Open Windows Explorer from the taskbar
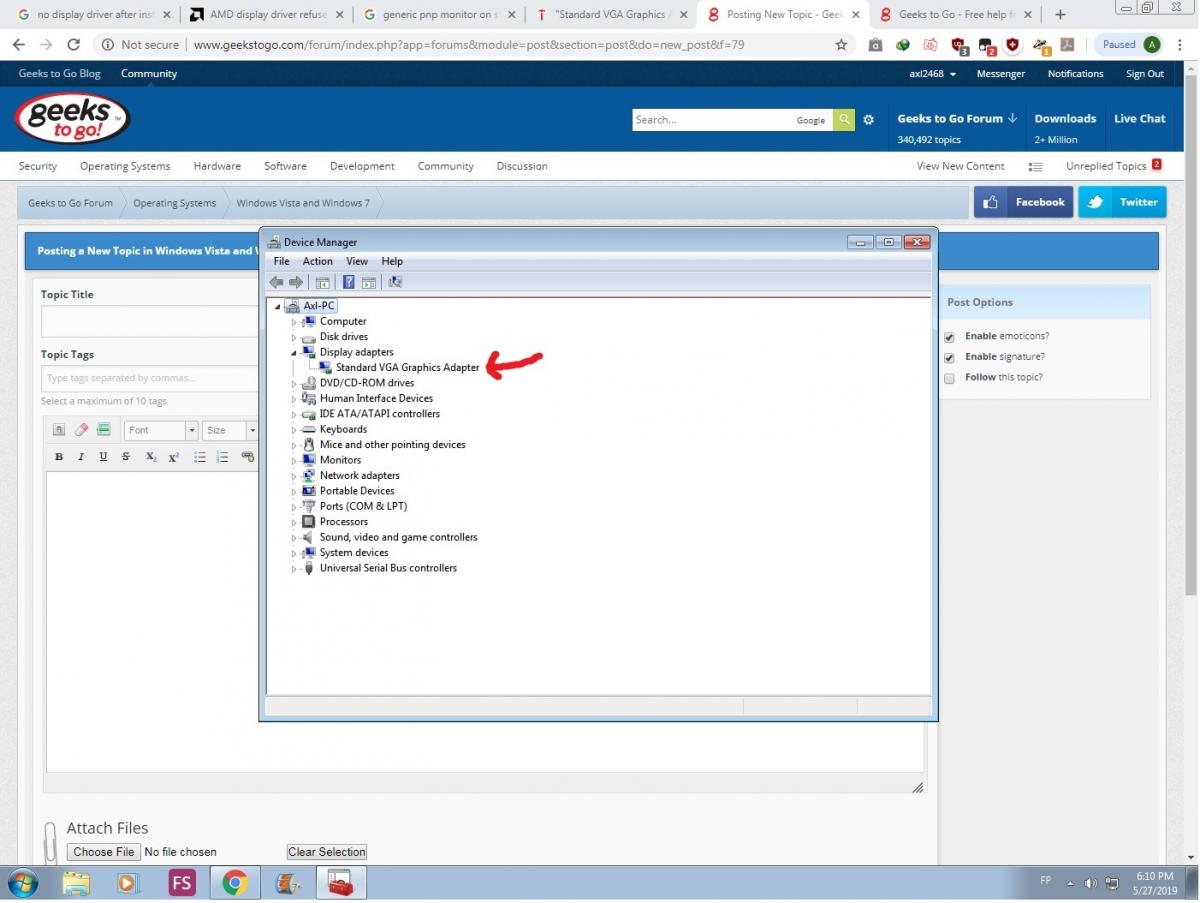This screenshot has width=1200, height=903. click(76, 882)
